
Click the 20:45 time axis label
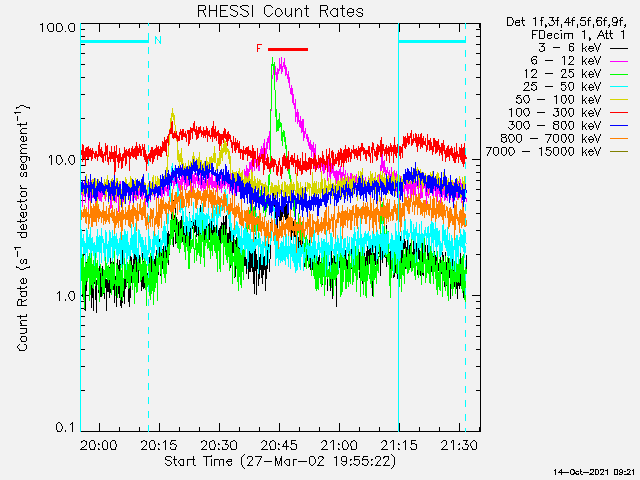[x=279, y=445]
